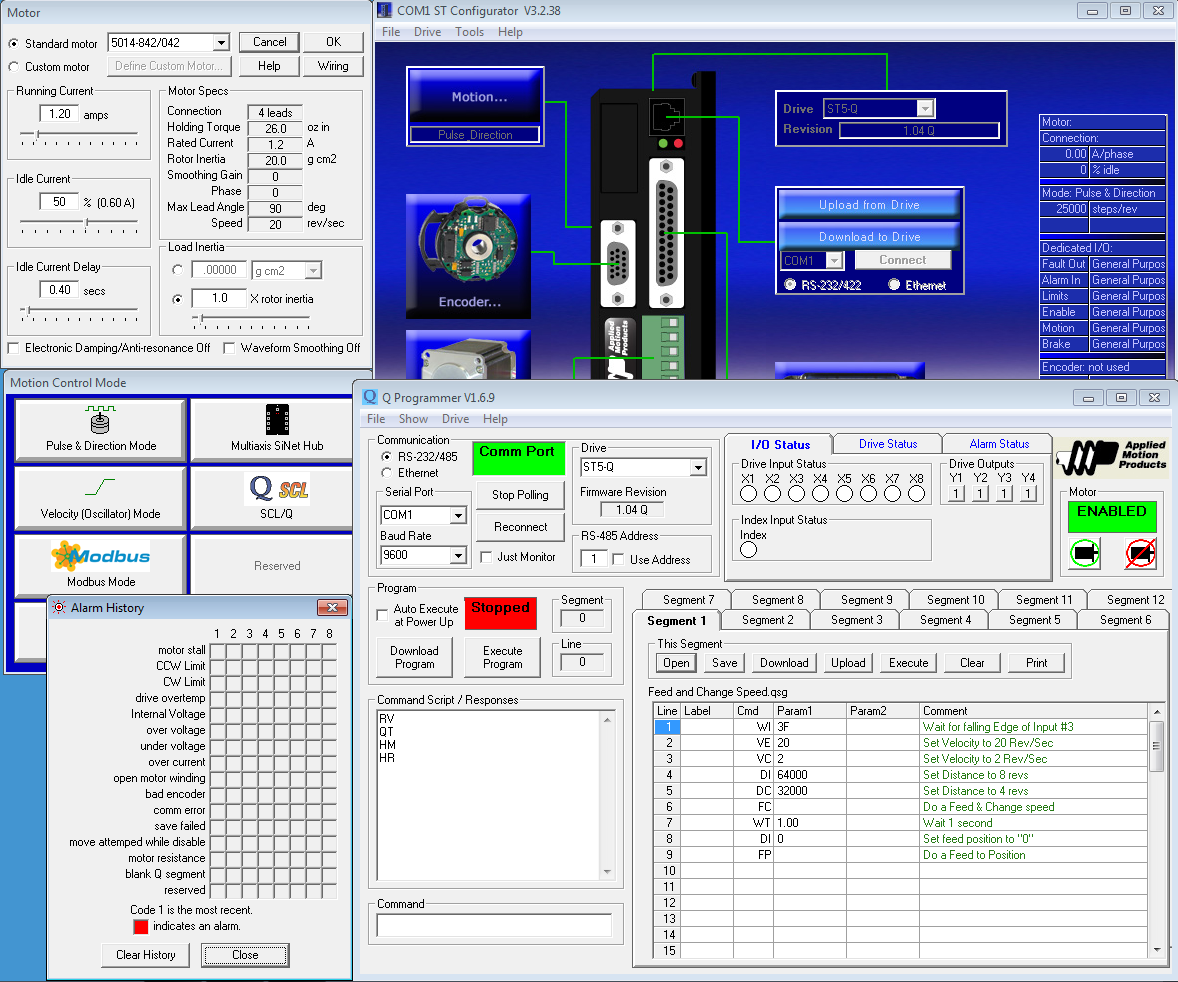Click the Download Program button
The height and width of the screenshot is (982, 1178).
(x=414, y=657)
